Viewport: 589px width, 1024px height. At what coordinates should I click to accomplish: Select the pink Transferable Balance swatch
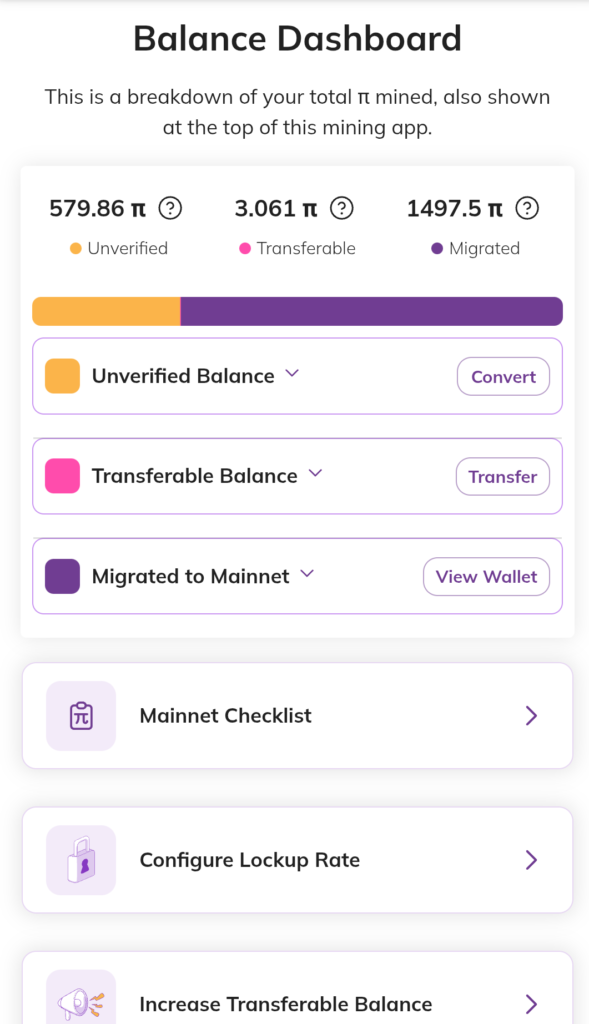pyautogui.click(x=63, y=475)
